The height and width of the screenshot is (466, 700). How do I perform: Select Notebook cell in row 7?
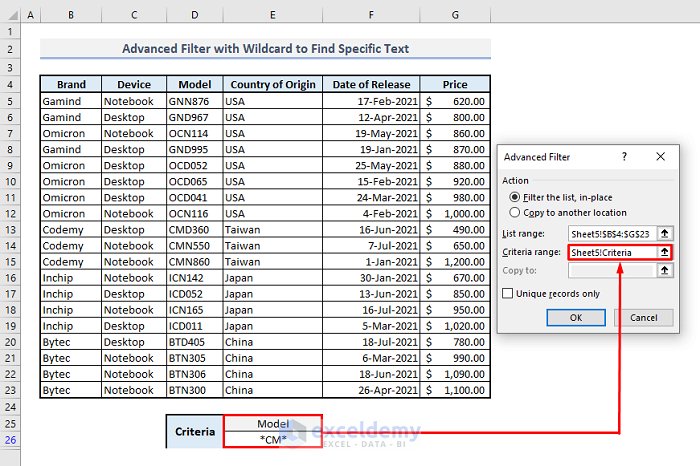click(134, 133)
